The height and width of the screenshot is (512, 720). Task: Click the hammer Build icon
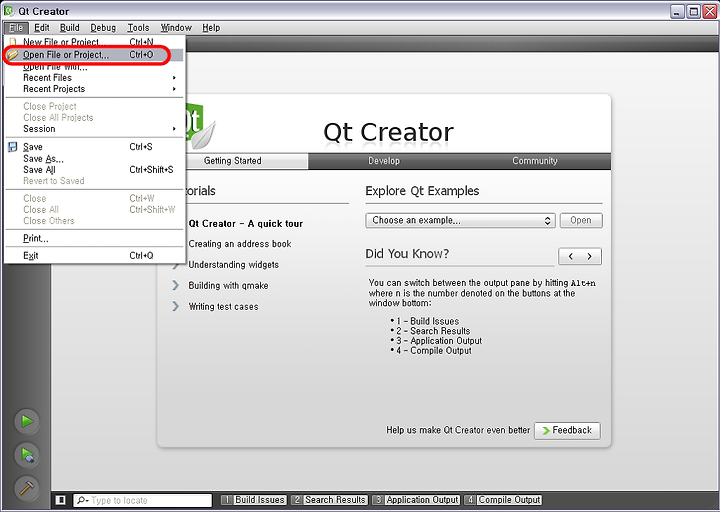click(27, 488)
